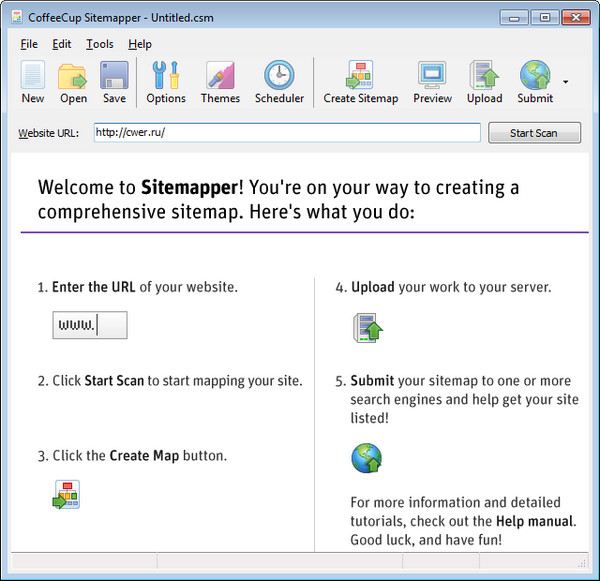600x581 pixels.
Task: Click the Website URL label
Action: (49, 133)
